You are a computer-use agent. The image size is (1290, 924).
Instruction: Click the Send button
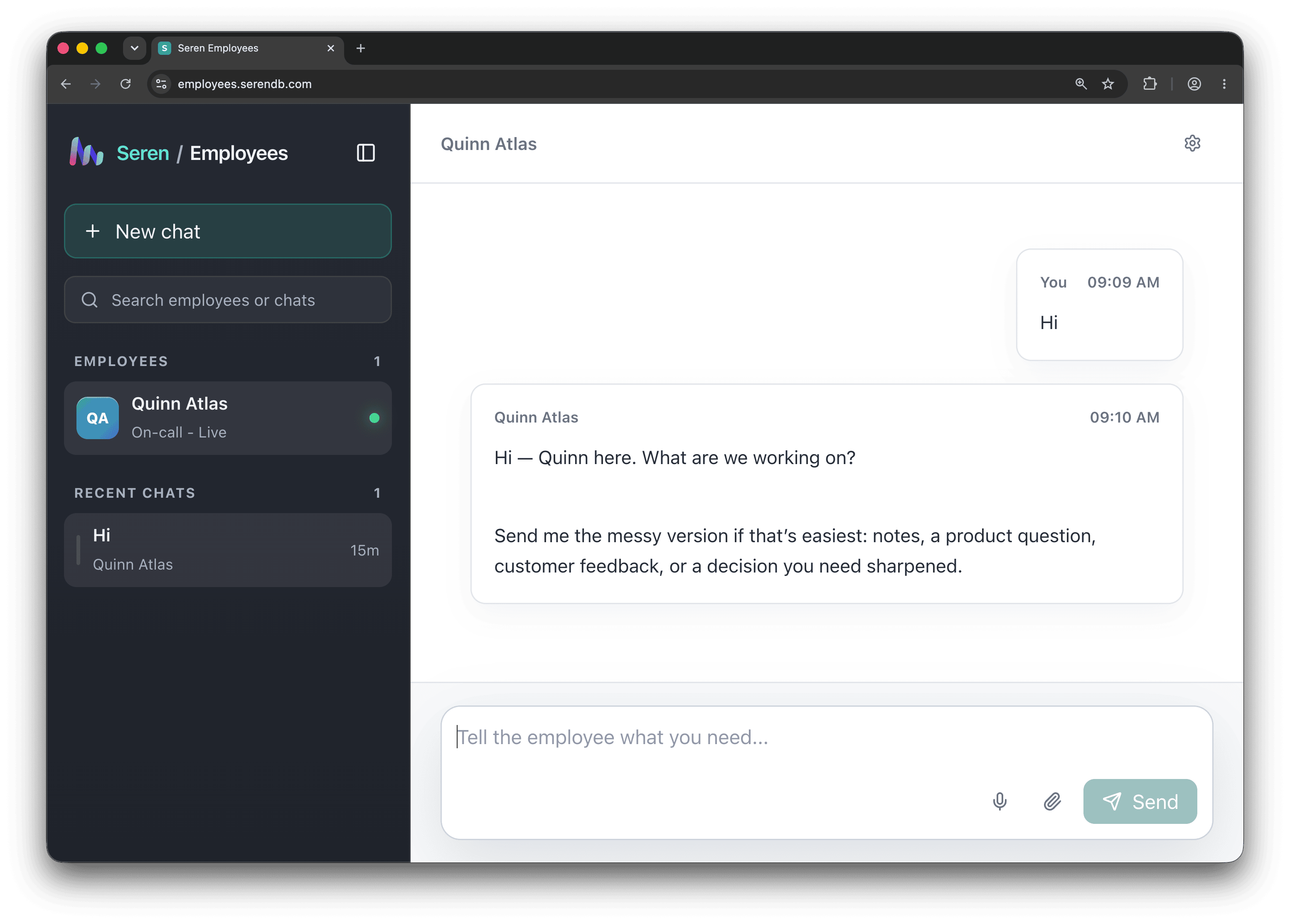1140,801
